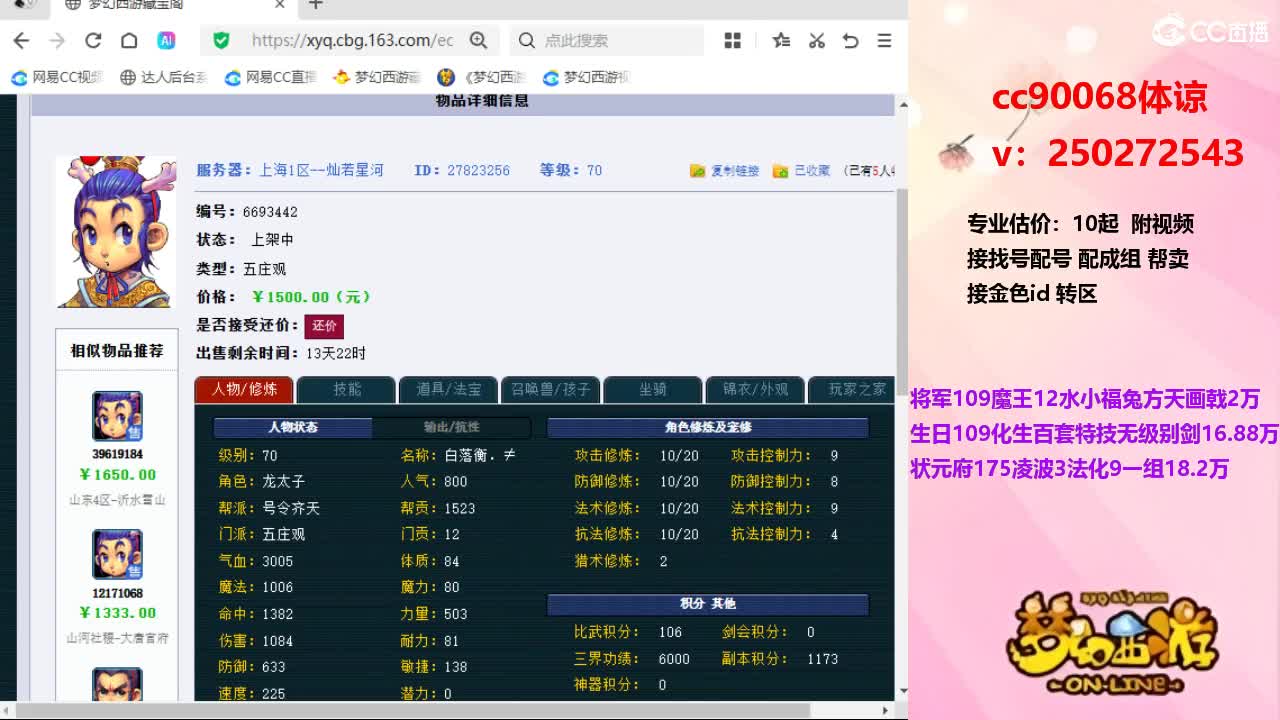Click the remaining time 13天22时

[x=336, y=353]
